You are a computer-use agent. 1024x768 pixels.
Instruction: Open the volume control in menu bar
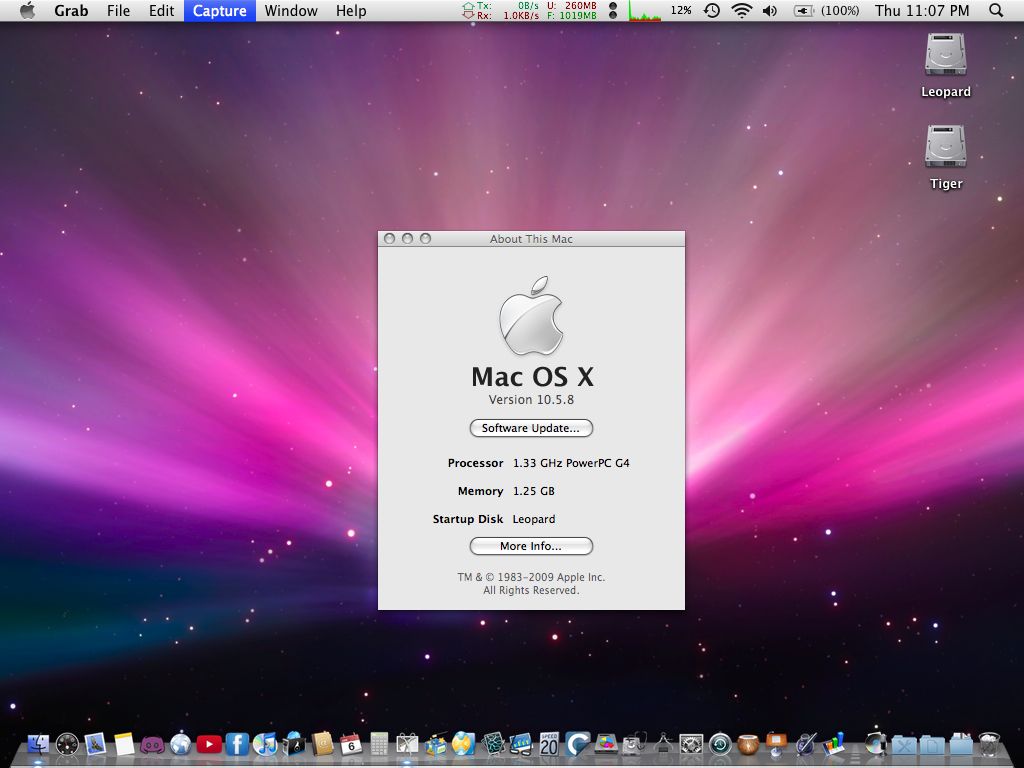pyautogui.click(x=770, y=10)
